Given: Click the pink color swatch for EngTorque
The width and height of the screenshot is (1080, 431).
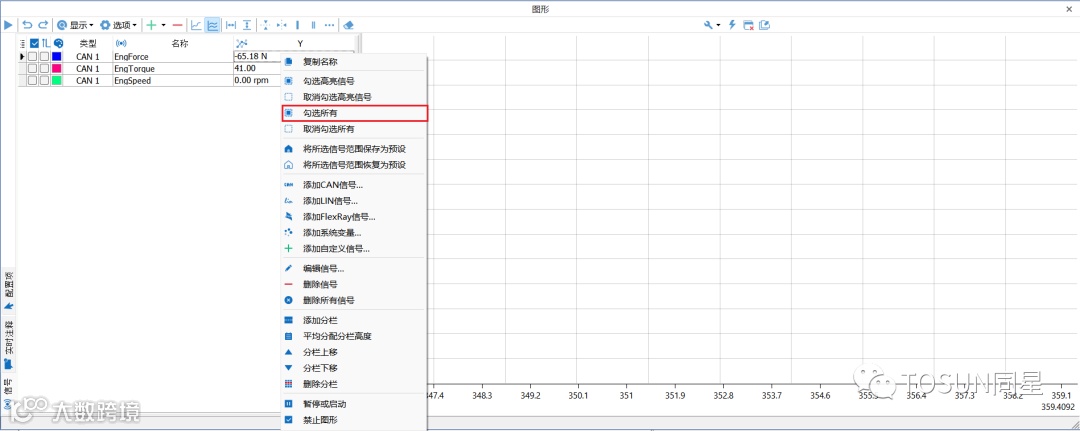Looking at the screenshot, I should (x=56, y=69).
